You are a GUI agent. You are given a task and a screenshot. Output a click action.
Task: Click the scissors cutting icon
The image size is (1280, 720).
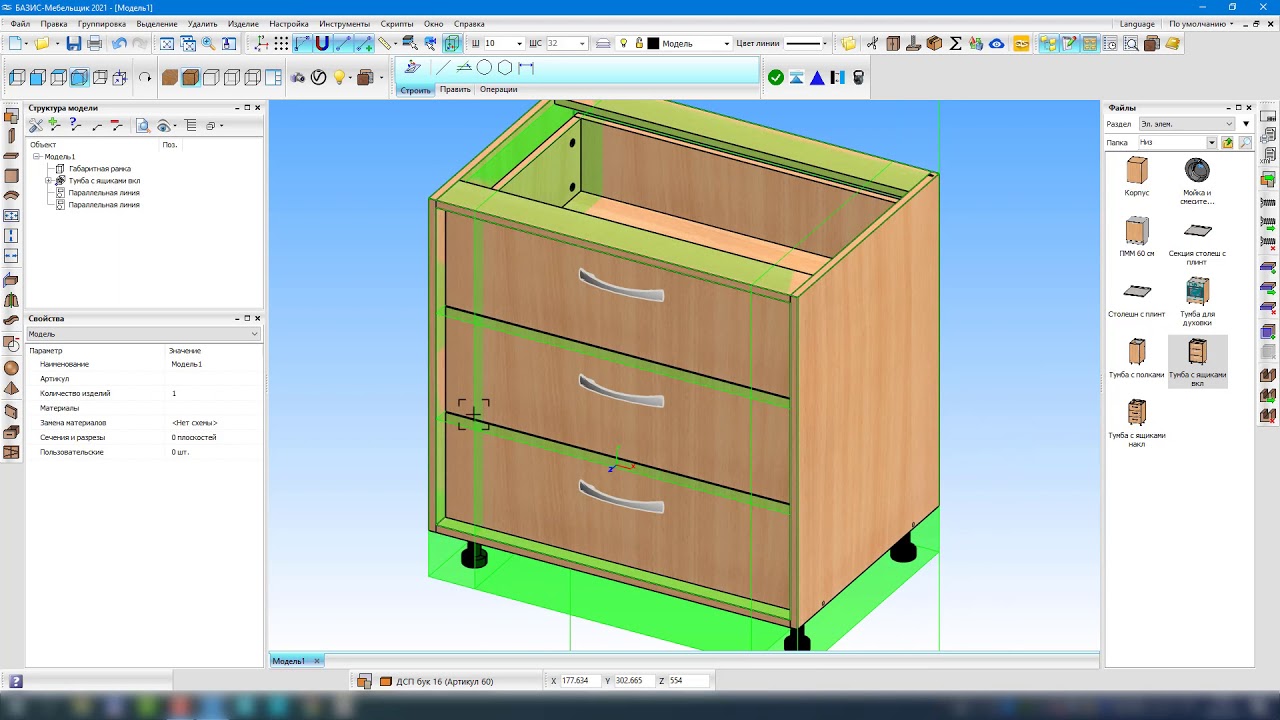point(872,43)
